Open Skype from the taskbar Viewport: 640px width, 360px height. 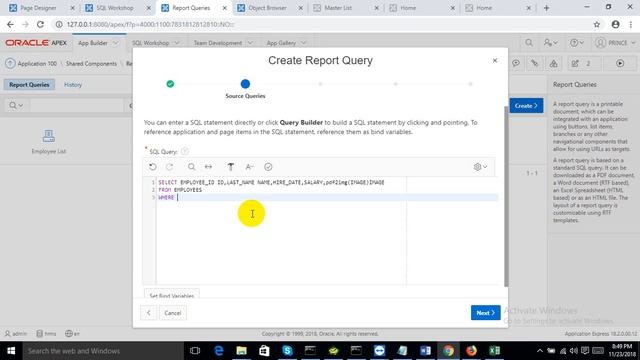[287, 351]
